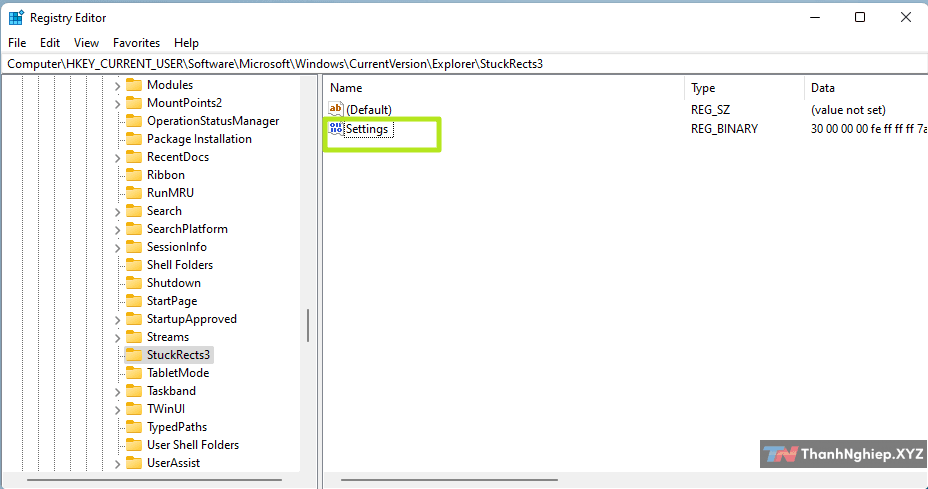Viewport: 928px width, 489px height.
Task: Click the OperationStatusManager folder icon
Action: point(134,121)
